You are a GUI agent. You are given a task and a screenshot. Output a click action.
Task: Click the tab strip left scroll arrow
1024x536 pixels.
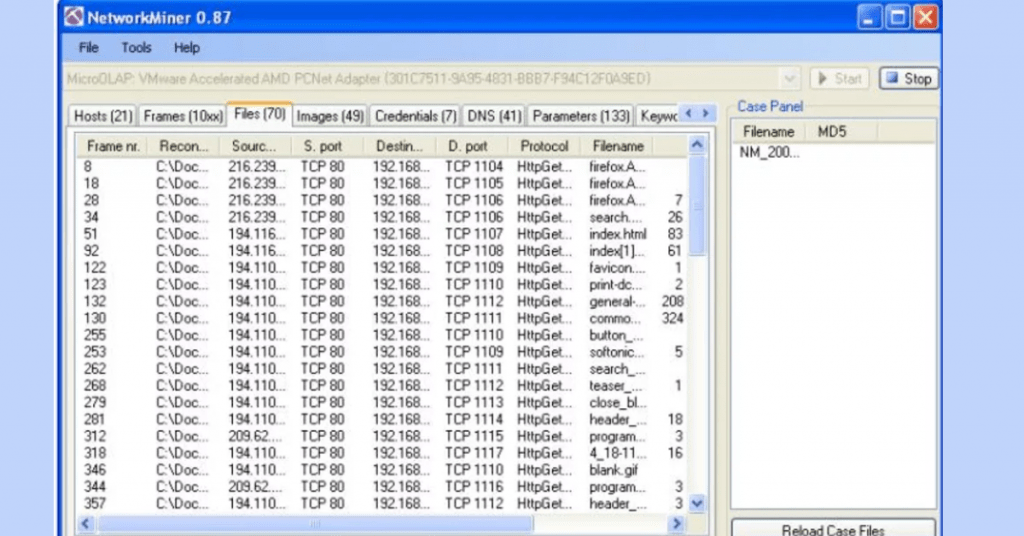pos(687,114)
